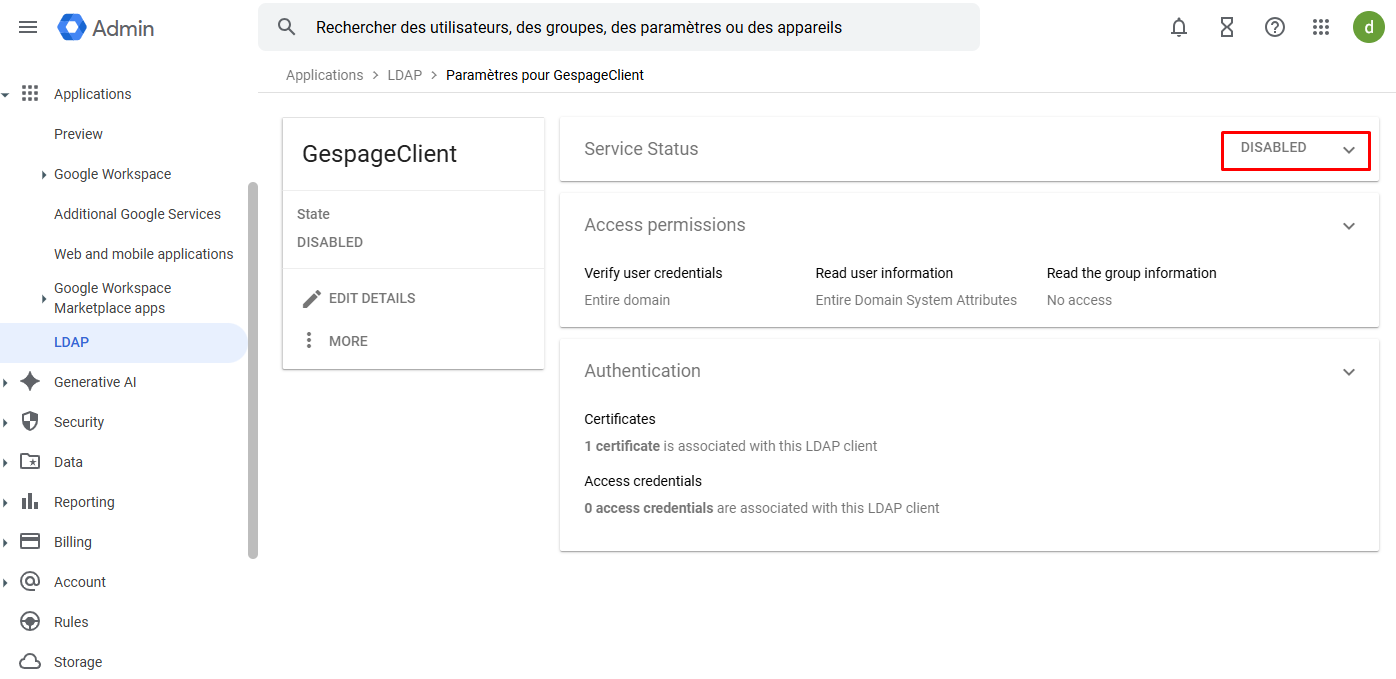Viewport: 1396px width, 679px height.
Task: Open Rules sidebar item
Action: click(x=71, y=622)
